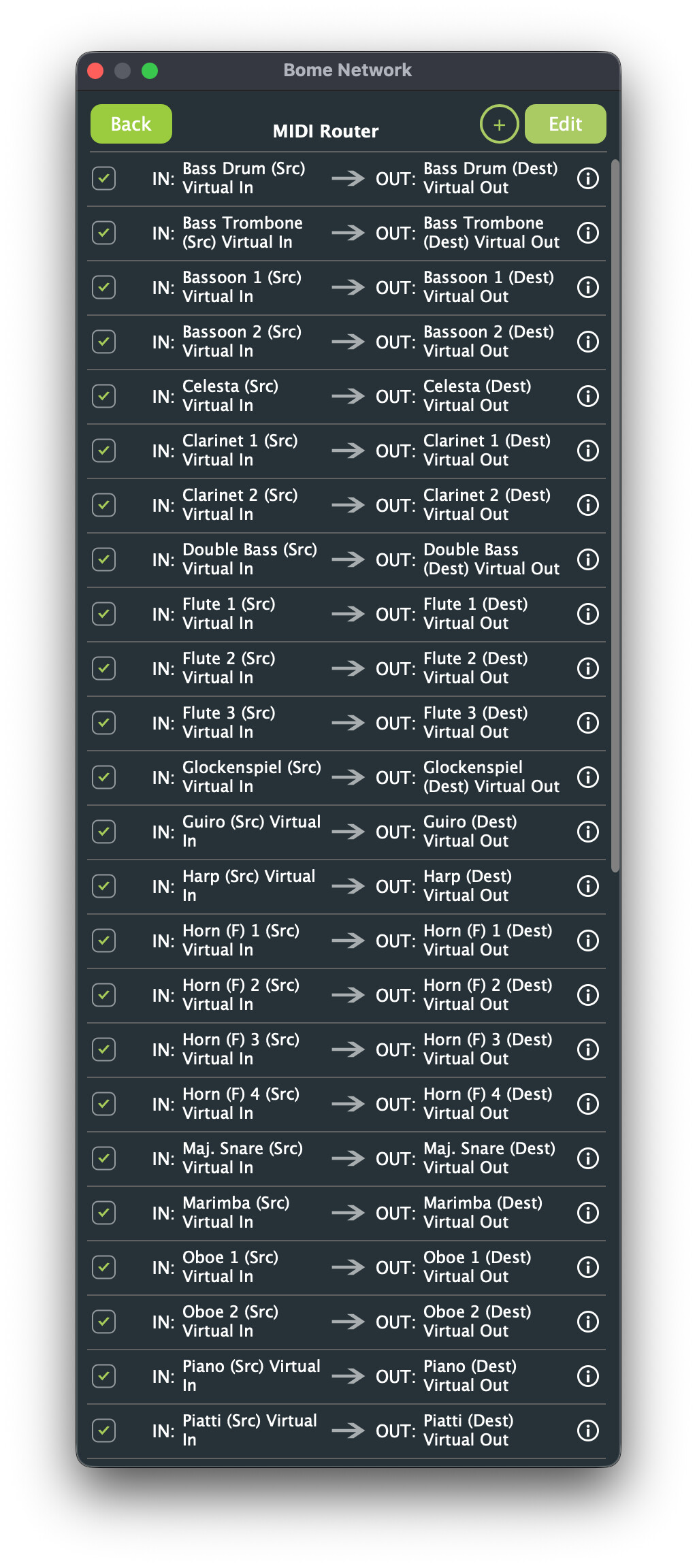This screenshot has height=1568, width=697.
Task: Click the add route plus icon
Action: 499,125
